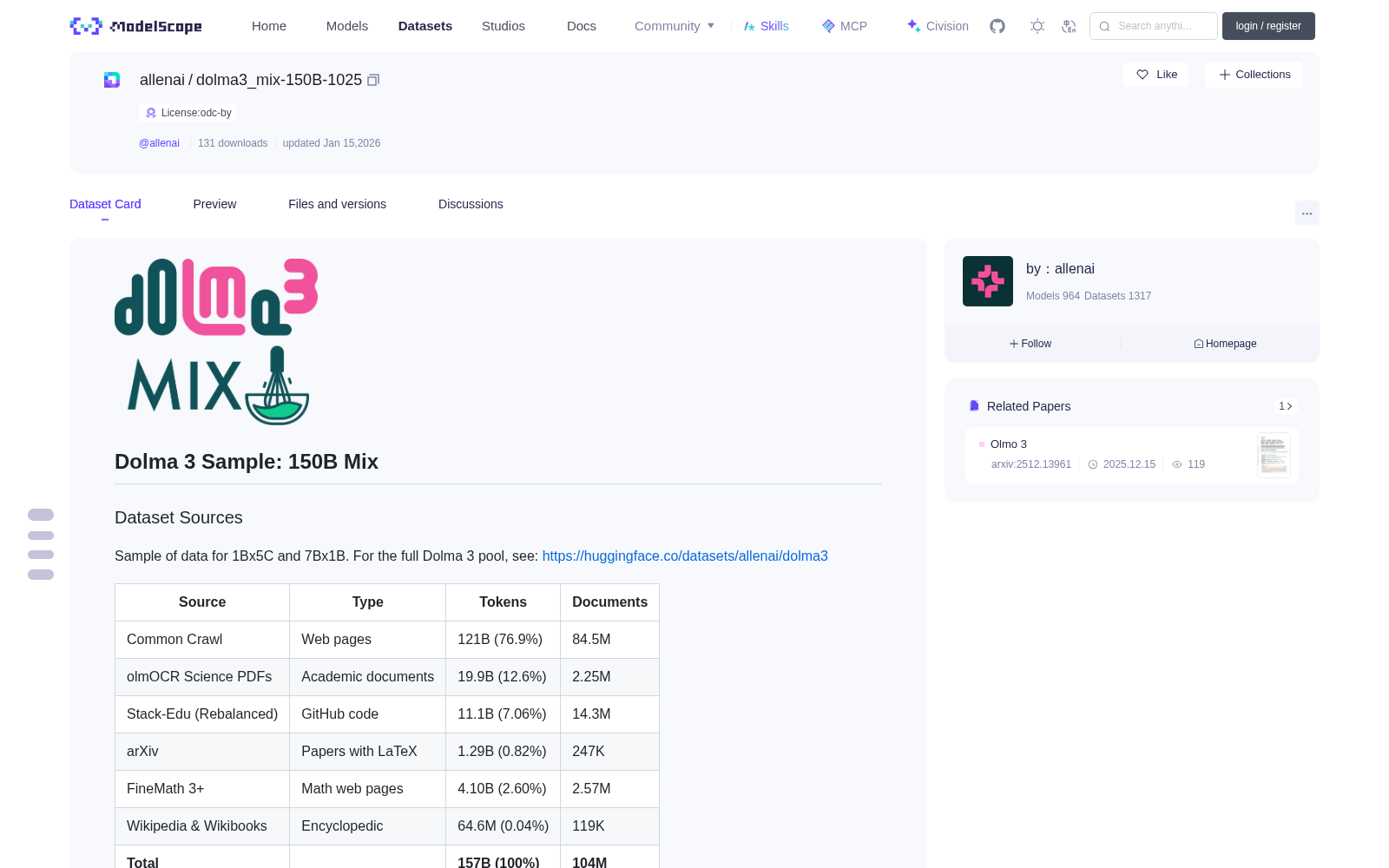Image resolution: width=1389 pixels, height=868 pixels.
Task: Click the Follow plus icon
Action: pos(1014,344)
